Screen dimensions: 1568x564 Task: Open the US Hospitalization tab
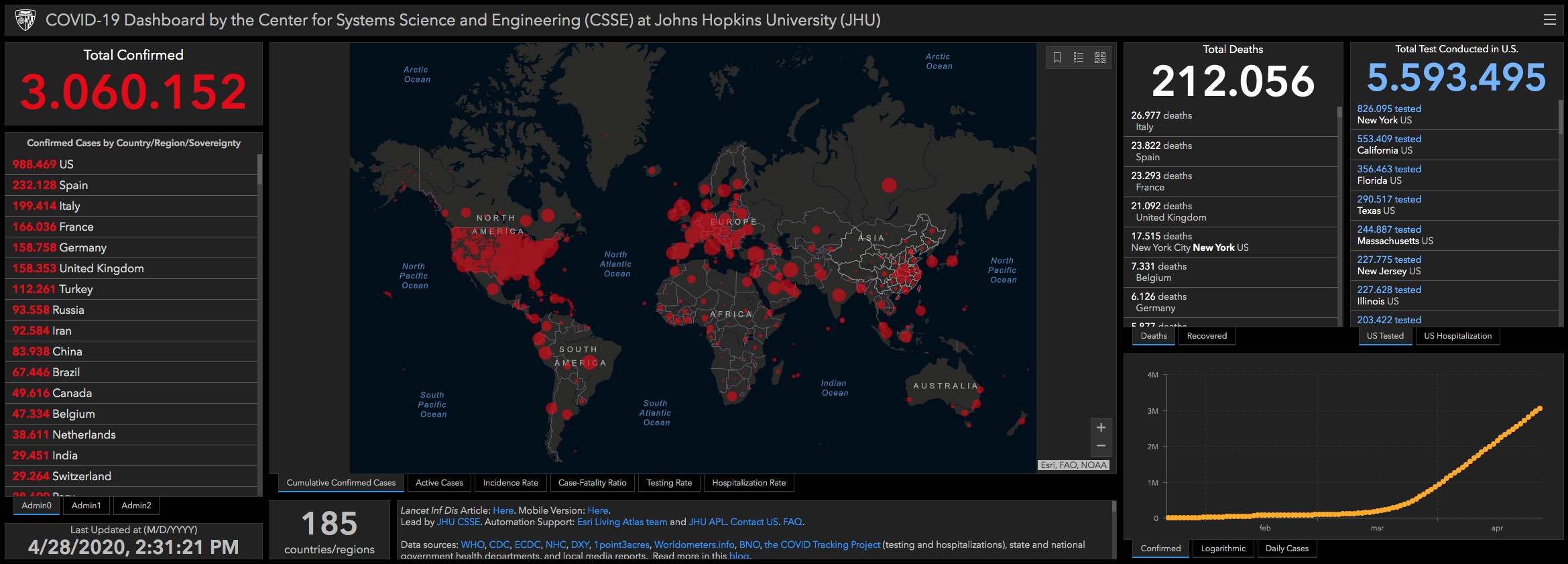coord(1458,336)
